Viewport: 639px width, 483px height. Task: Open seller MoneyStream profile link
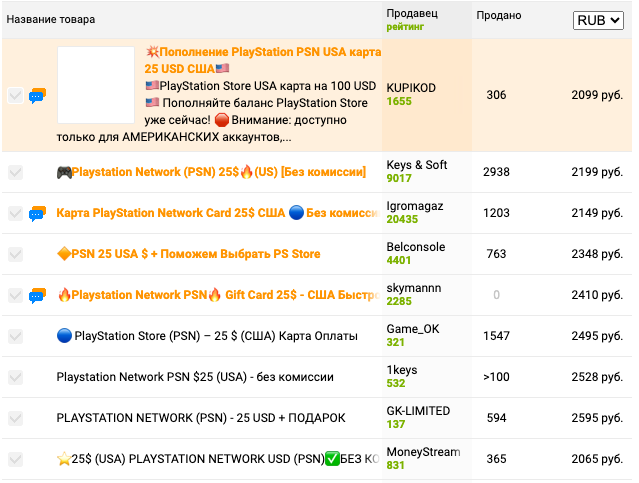(x=423, y=452)
